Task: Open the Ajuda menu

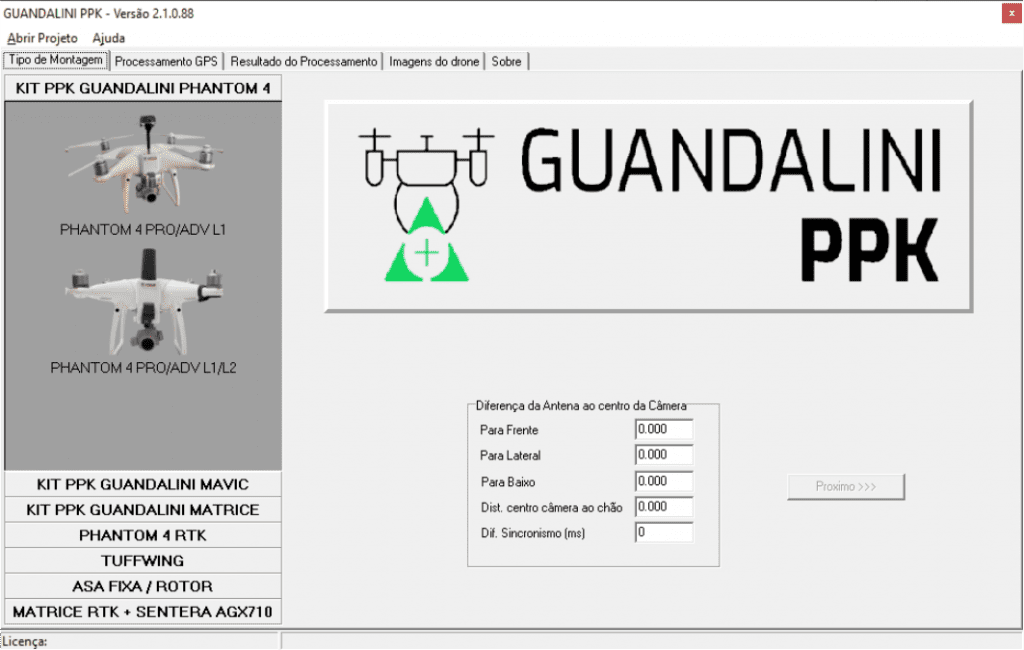Action: (109, 38)
